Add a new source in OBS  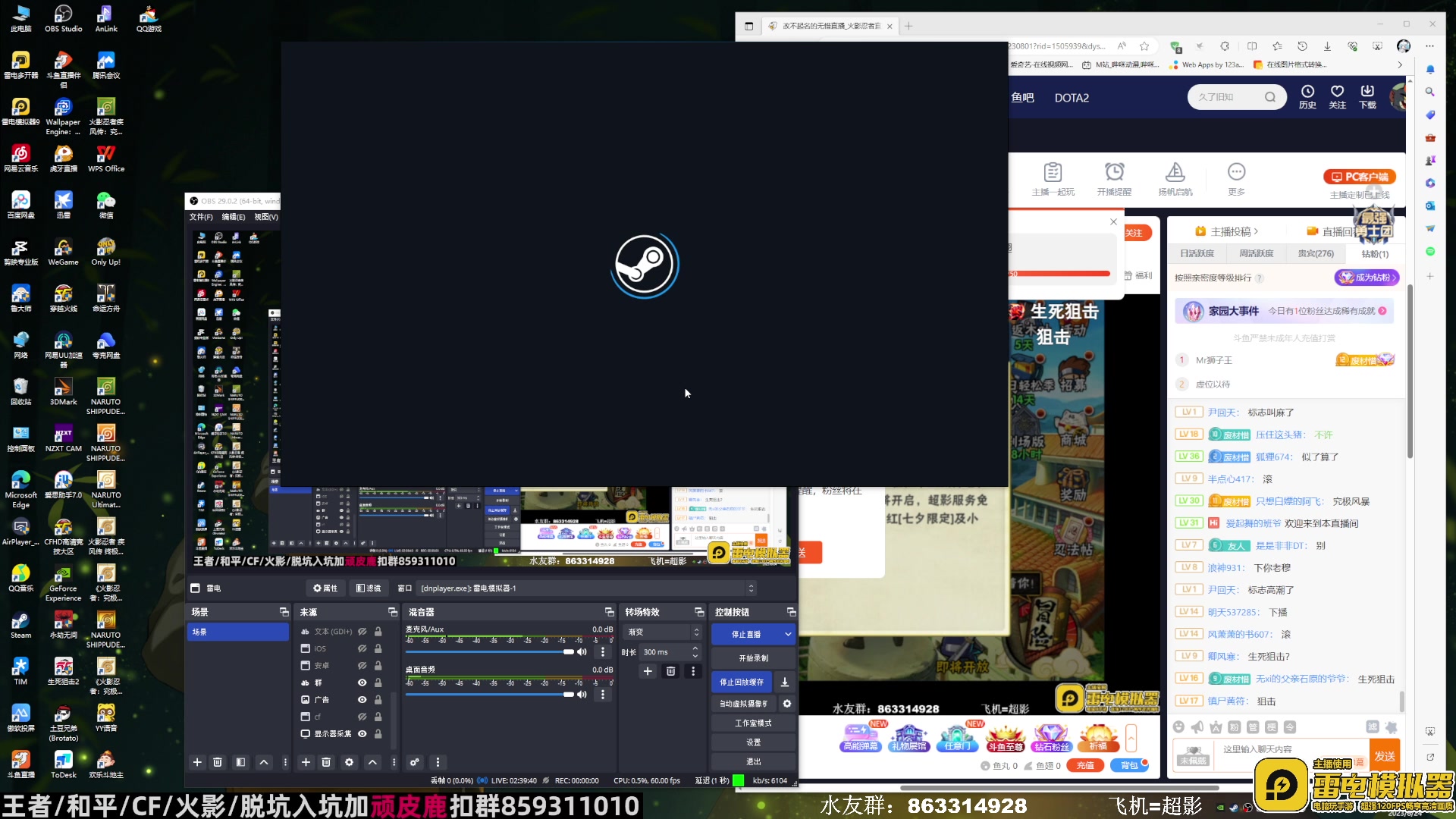pos(306,762)
